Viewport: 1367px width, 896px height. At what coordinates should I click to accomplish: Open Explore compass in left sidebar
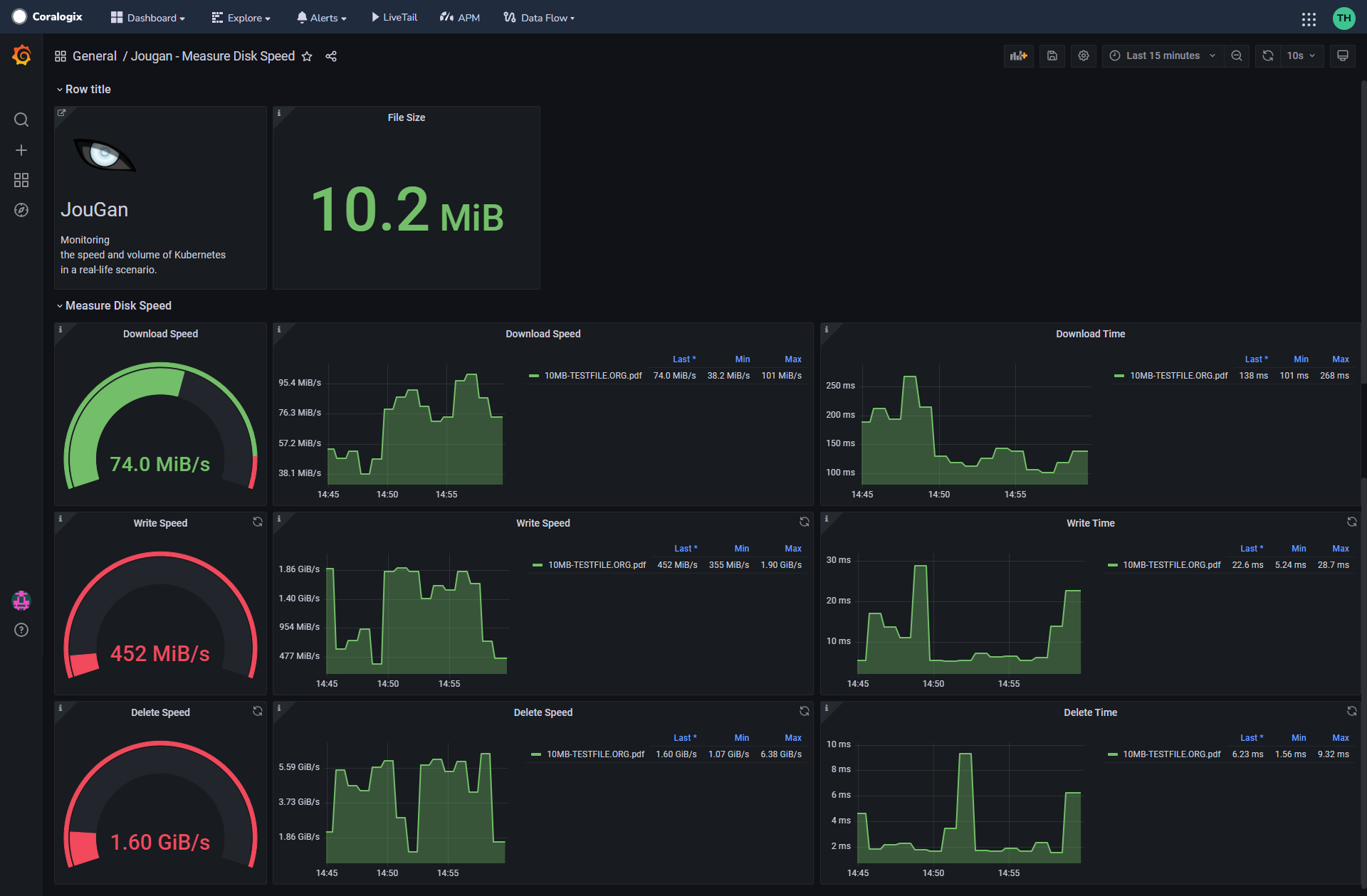tap(21, 210)
